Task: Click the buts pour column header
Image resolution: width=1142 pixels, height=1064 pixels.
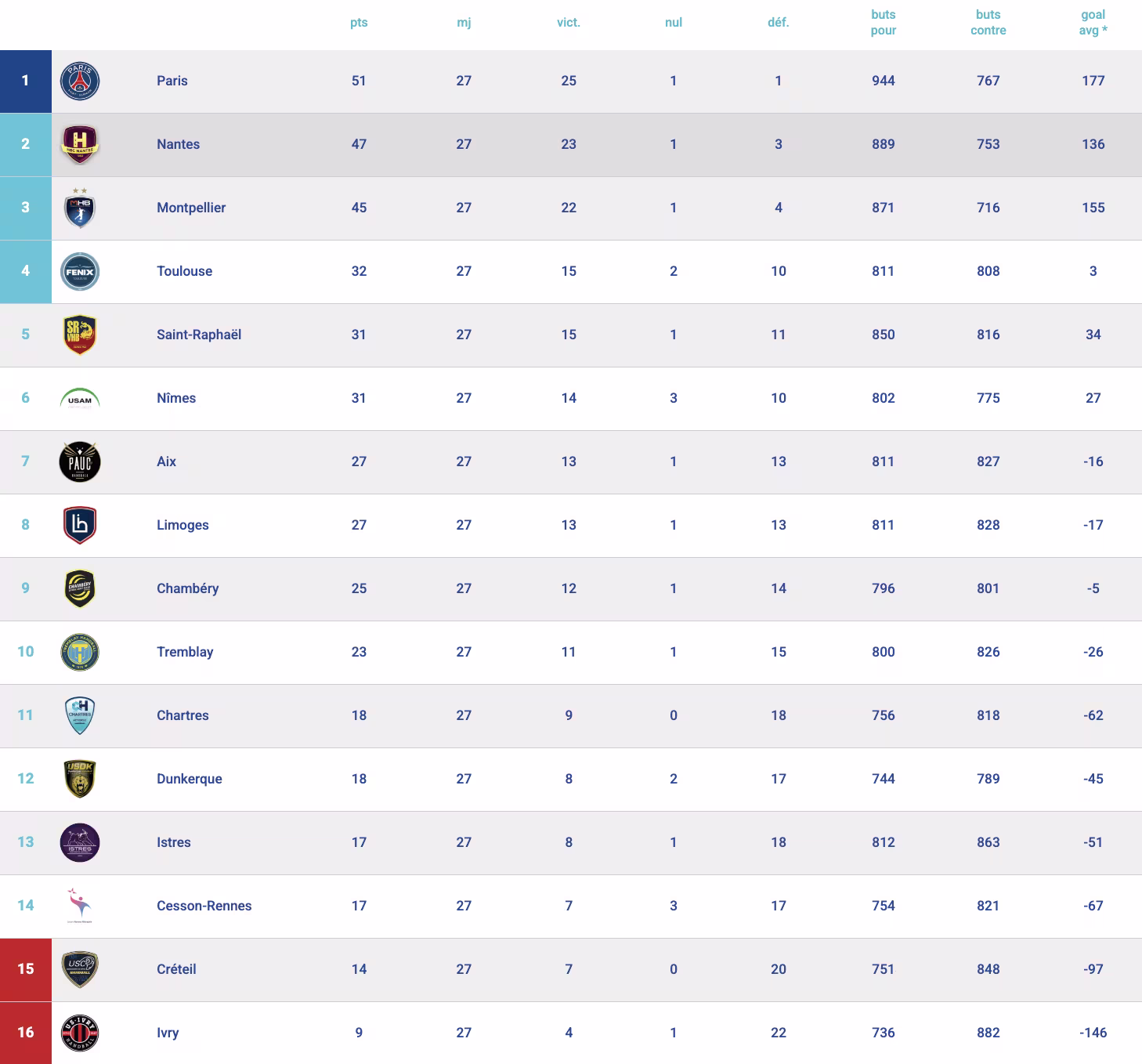Action: click(884, 23)
